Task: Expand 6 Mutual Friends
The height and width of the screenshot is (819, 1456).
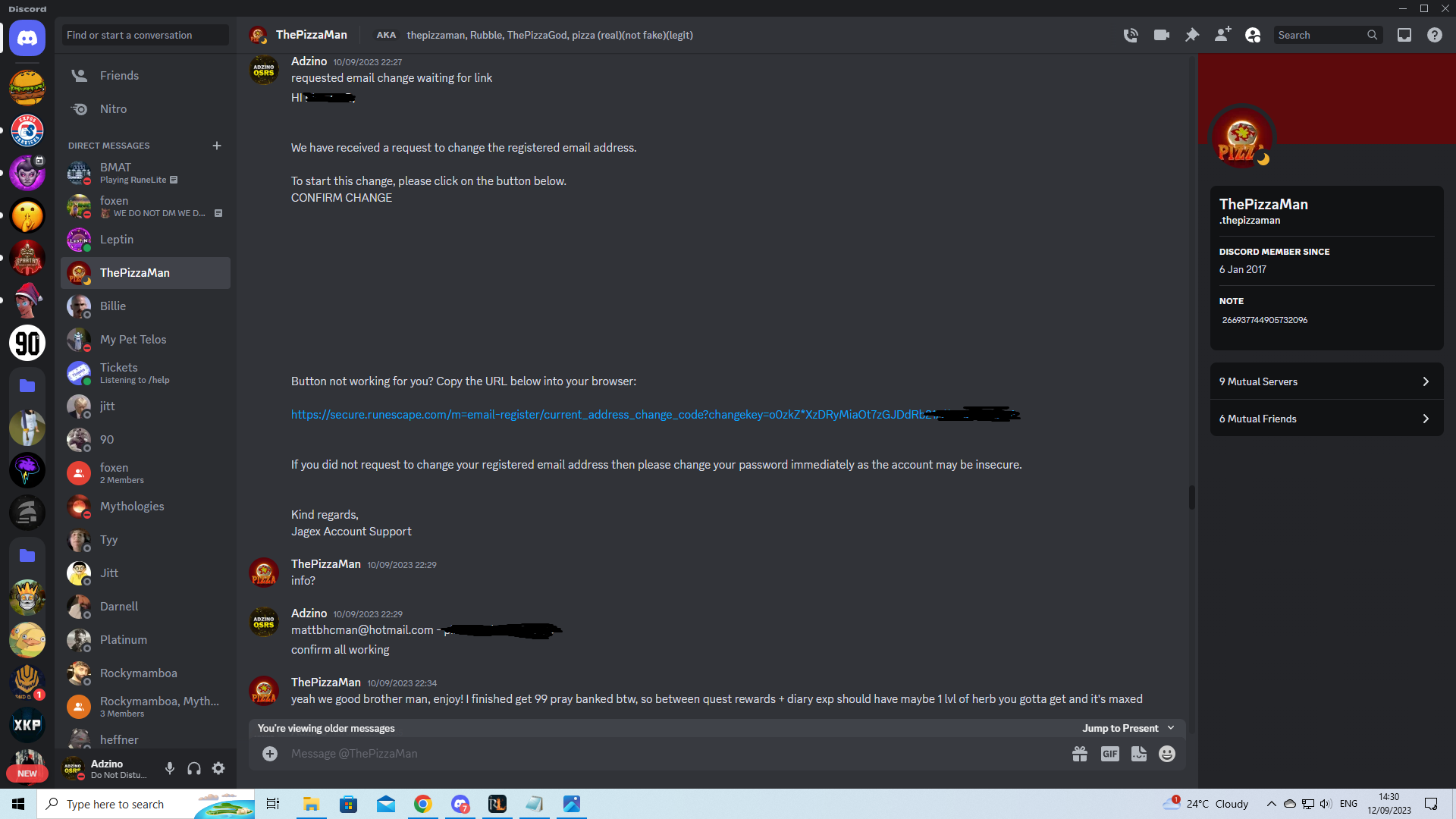Action: click(x=1326, y=419)
